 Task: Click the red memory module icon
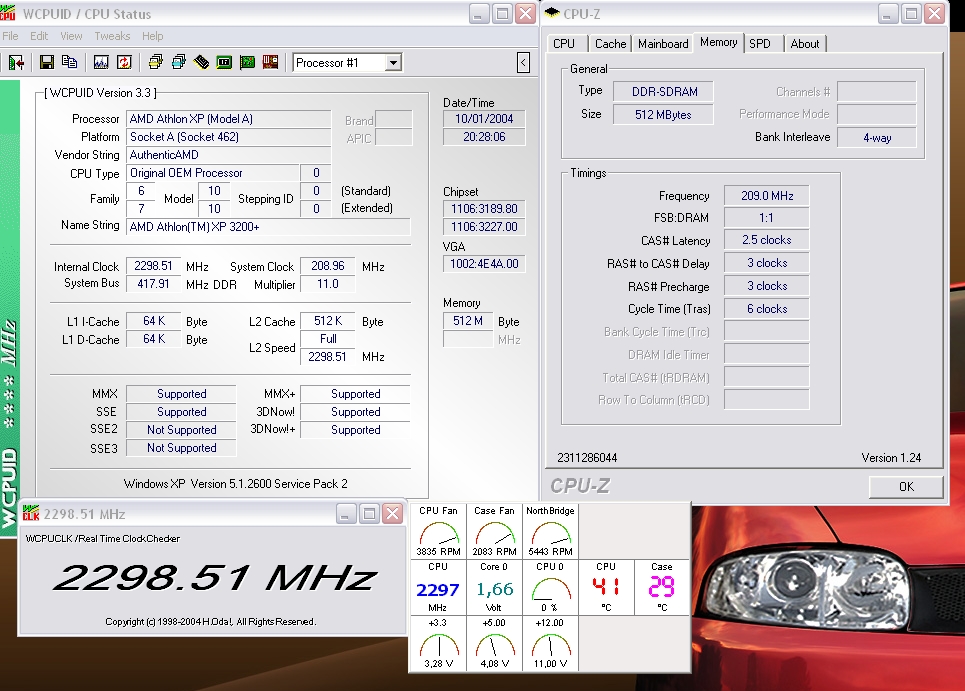point(268,62)
